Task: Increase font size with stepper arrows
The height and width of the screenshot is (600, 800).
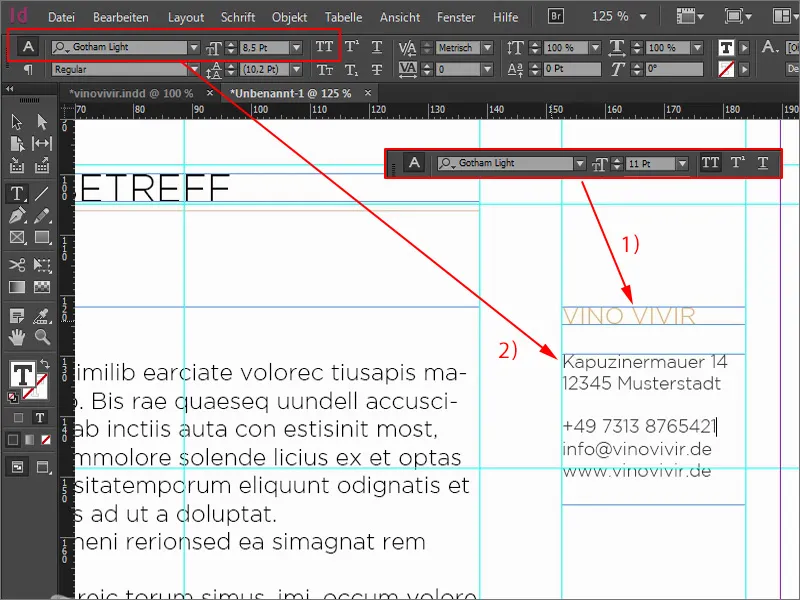Action: click(x=231, y=44)
